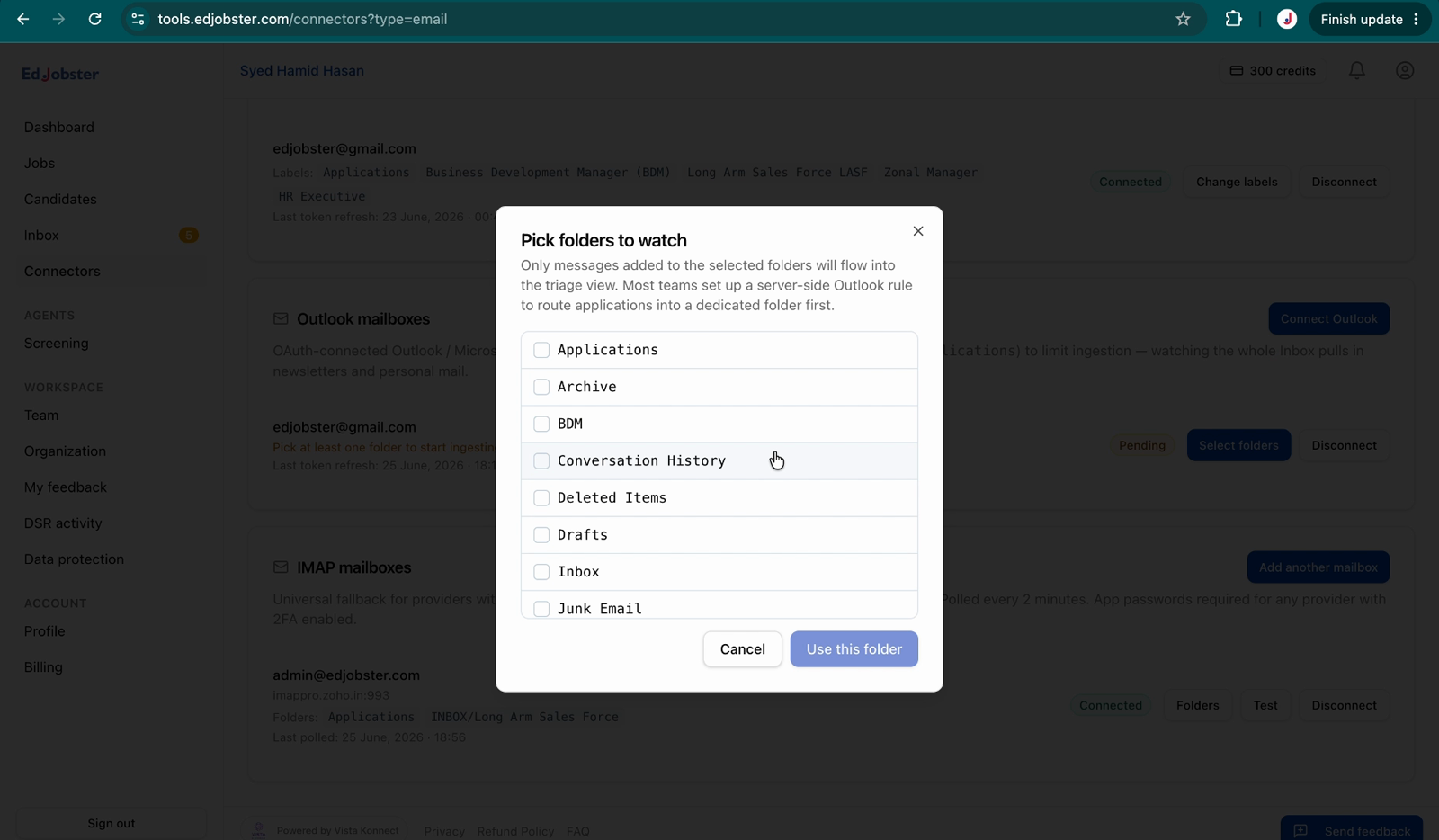Open notifications bell
This screenshot has height=840, width=1439.
tap(1357, 70)
